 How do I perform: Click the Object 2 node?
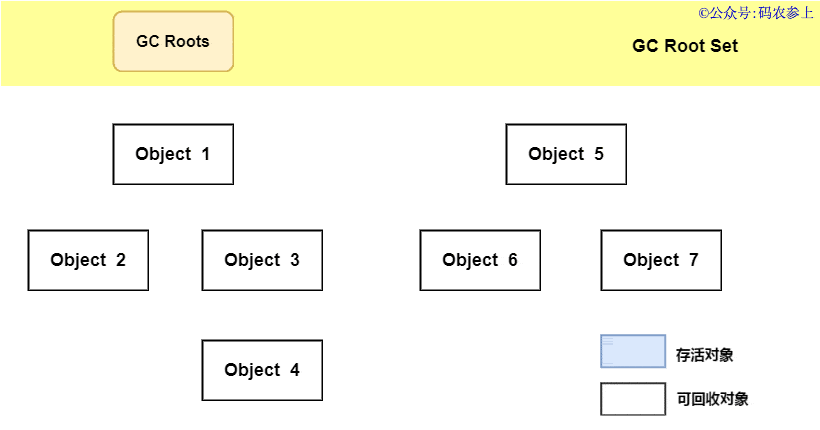point(88,260)
